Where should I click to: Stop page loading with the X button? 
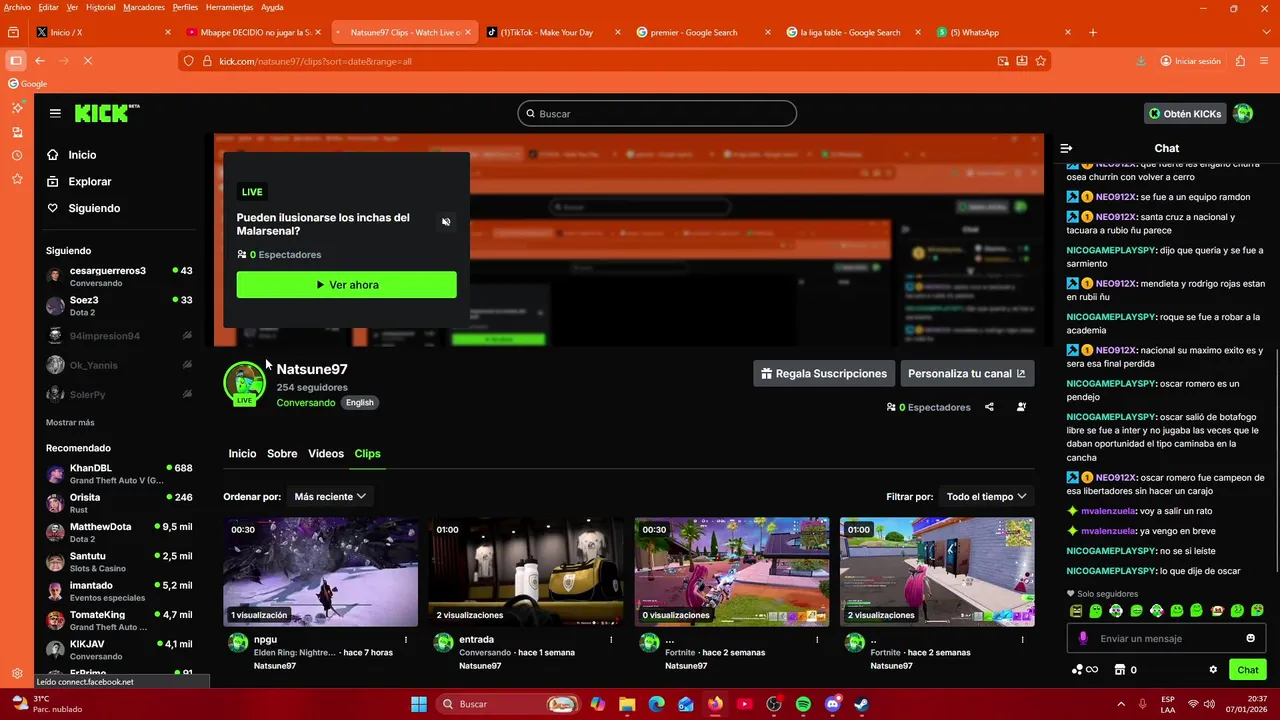[x=87, y=61]
